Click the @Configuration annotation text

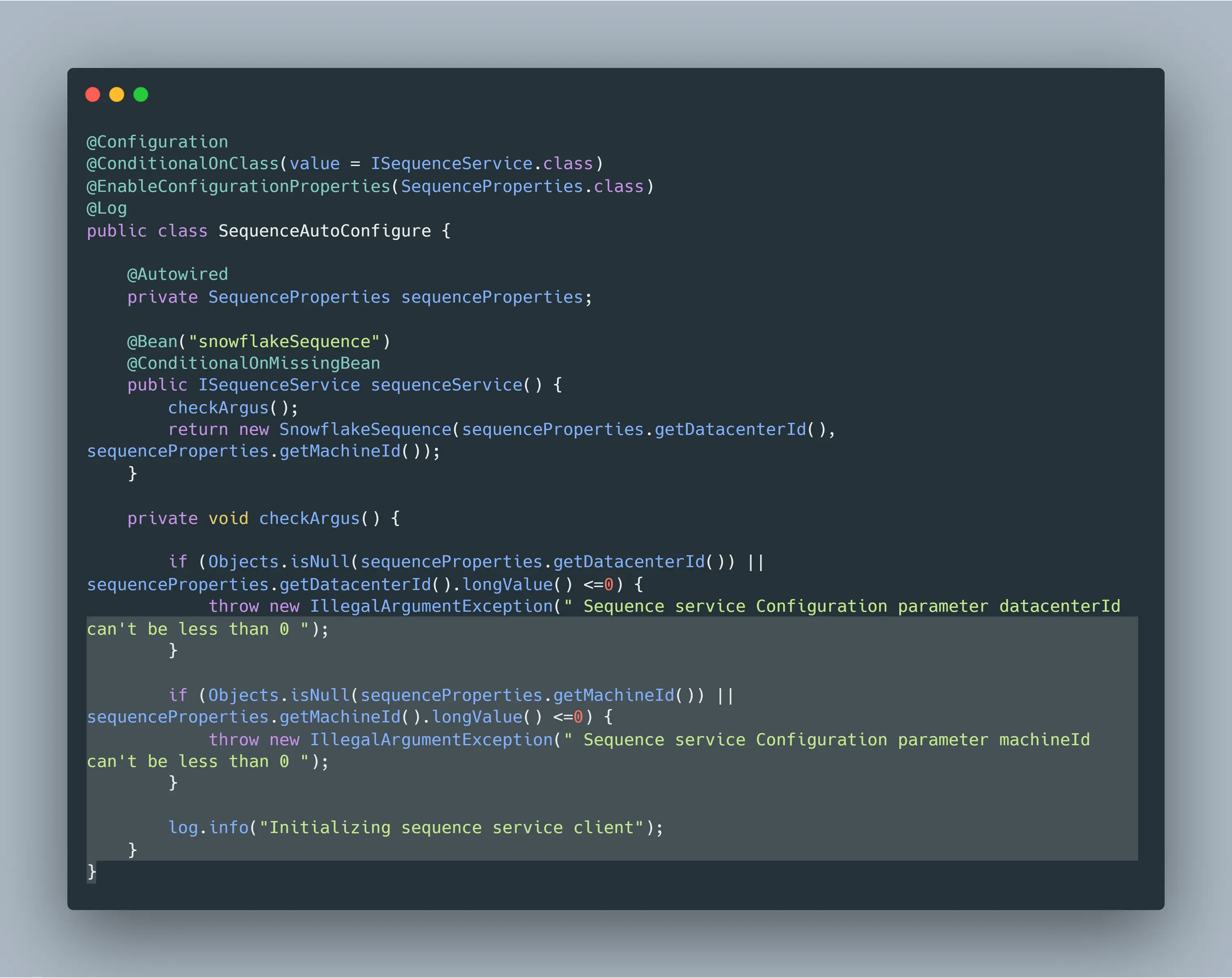pyautogui.click(x=157, y=142)
